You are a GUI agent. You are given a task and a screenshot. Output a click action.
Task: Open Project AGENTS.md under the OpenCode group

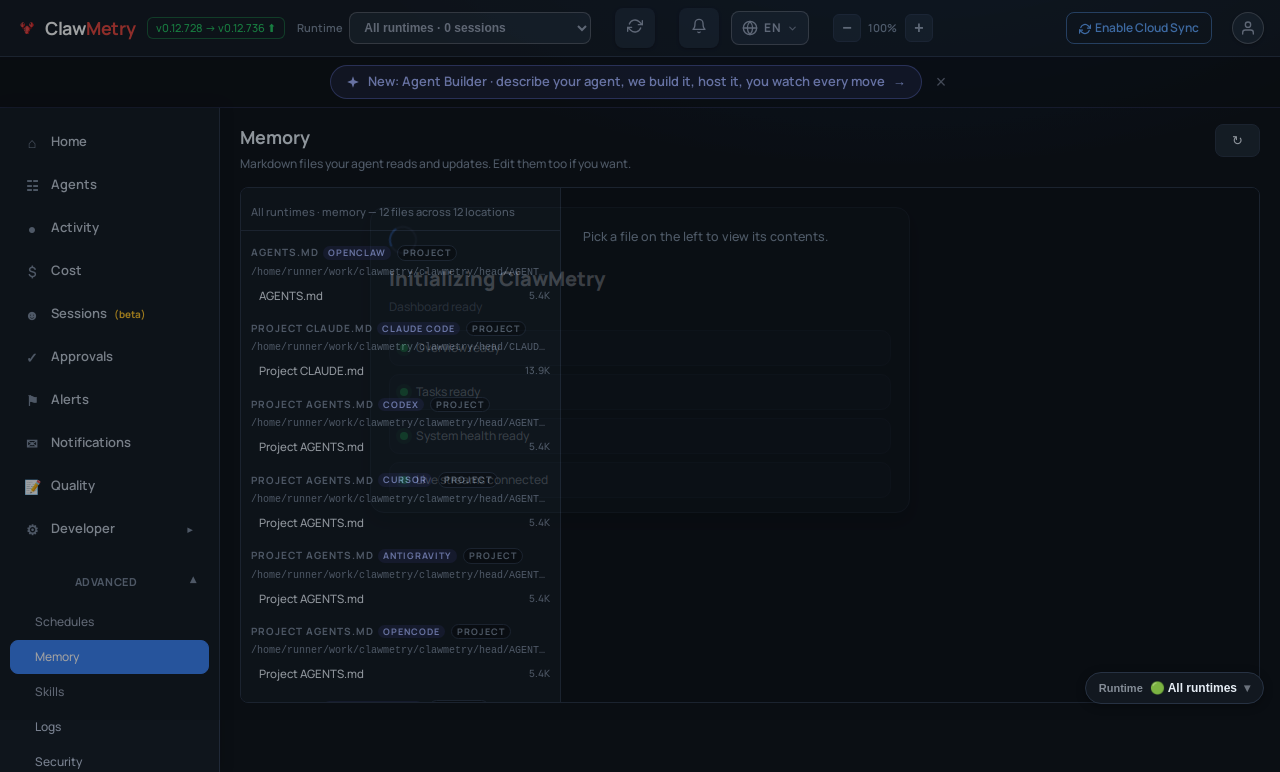pos(400,674)
